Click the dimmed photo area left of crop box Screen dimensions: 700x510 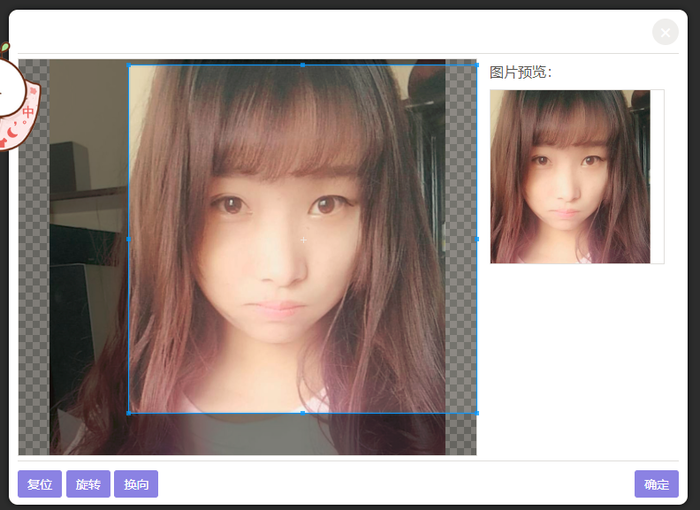tap(89, 257)
